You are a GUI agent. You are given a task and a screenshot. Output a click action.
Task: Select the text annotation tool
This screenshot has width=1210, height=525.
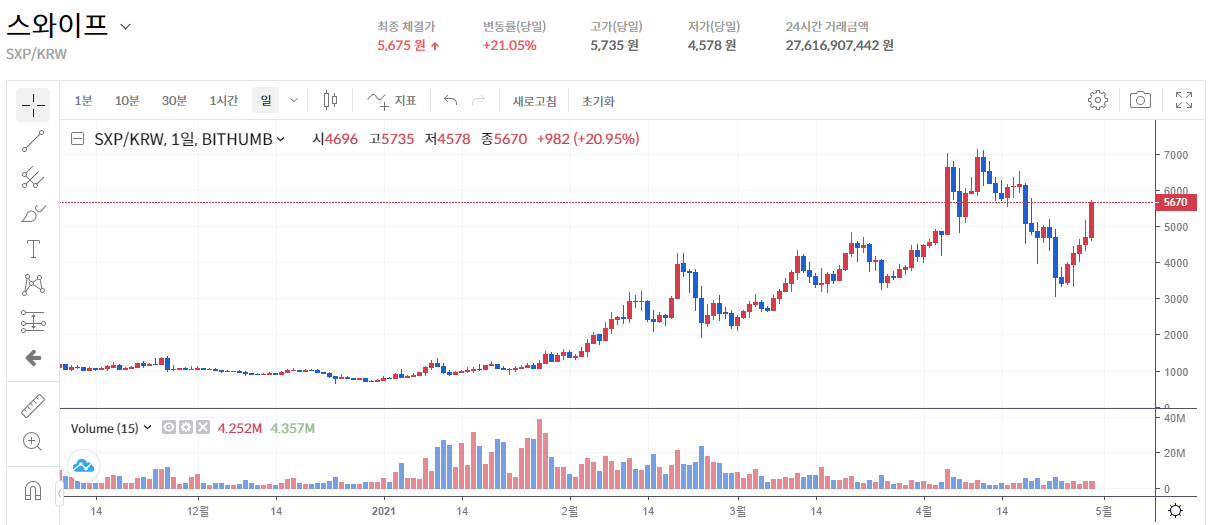click(x=33, y=249)
